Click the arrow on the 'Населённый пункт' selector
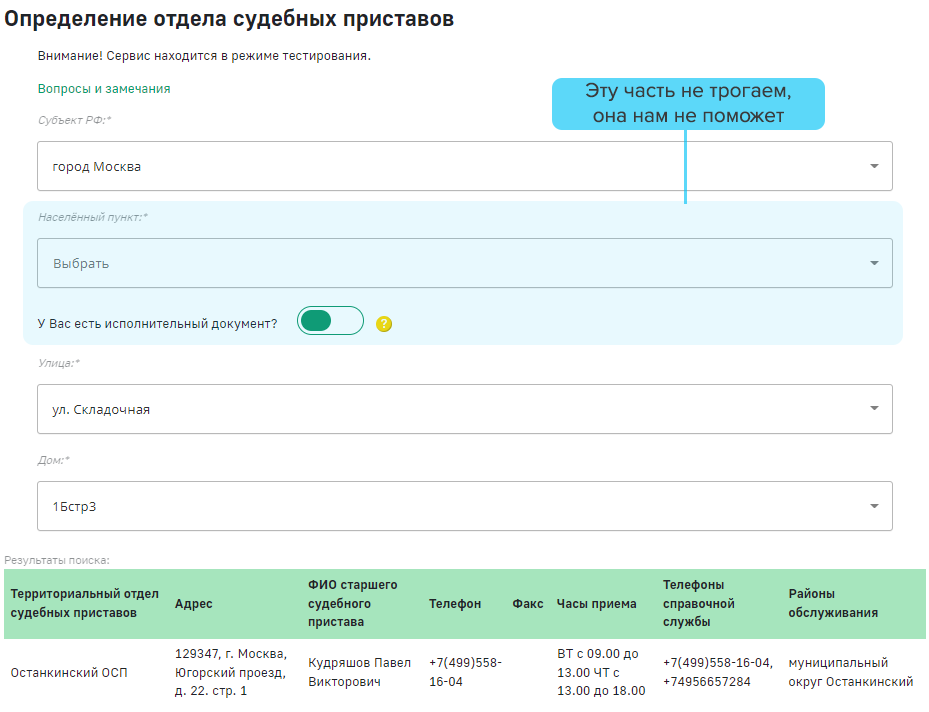Image resolution: width=929 pixels, height=712 pixels. point(872,263)
